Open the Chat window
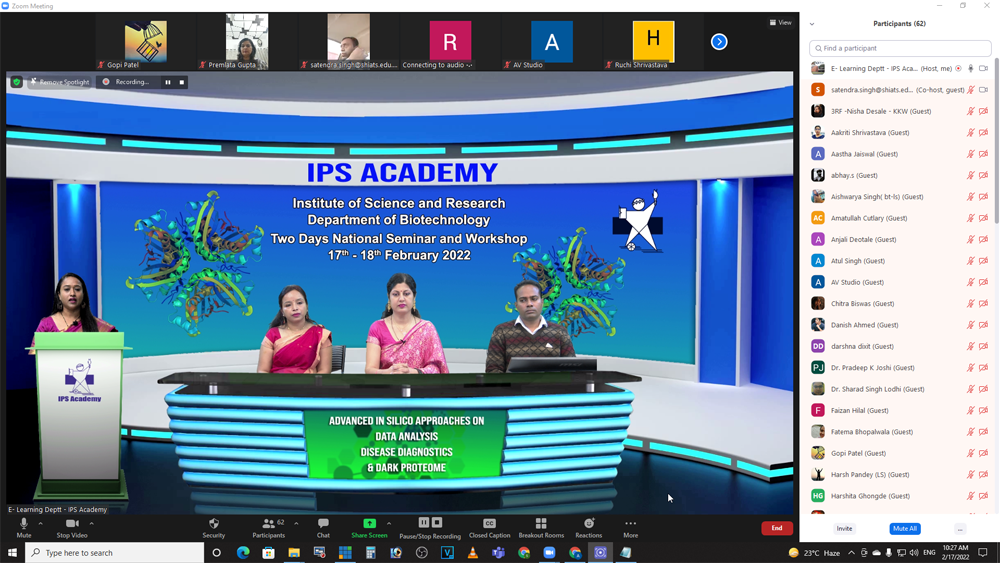This screenshot has width=1000, height=563. [x=323, y=527]
